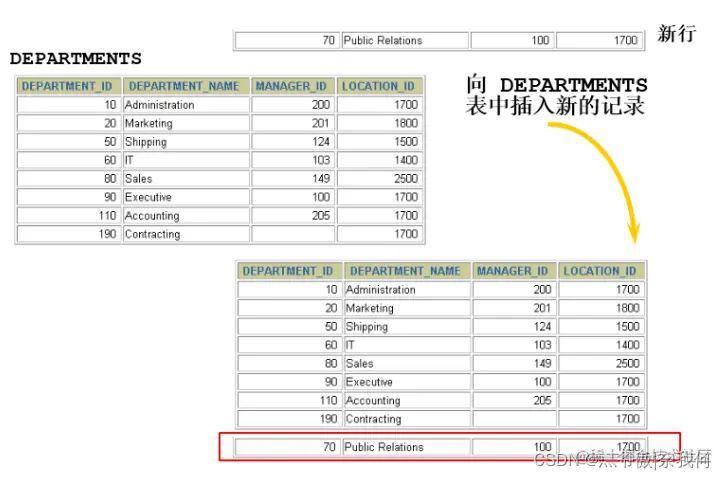727x480 pixels.
Task: Click 70 in the red-outlined inserted row
Action: pyautogui.click(x=329, y=448)
